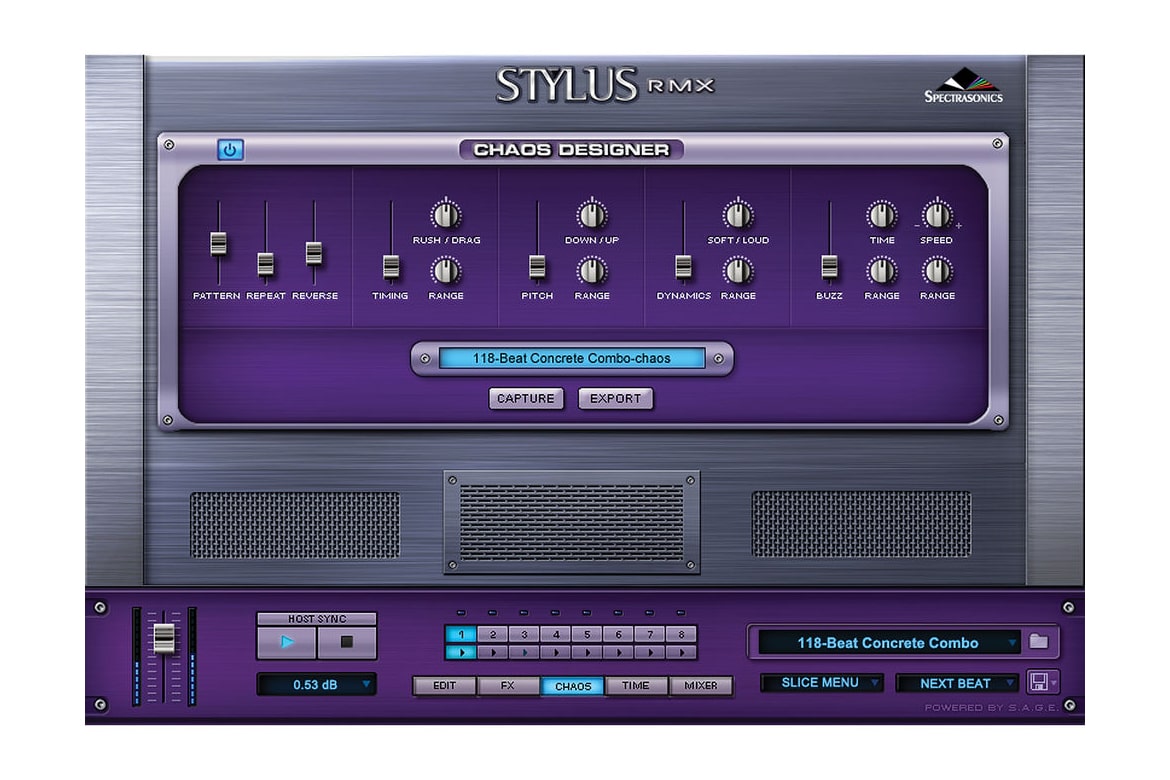Switch to the FX page
Viewport: 1170px width, 780px height.
tap(508, 685)
